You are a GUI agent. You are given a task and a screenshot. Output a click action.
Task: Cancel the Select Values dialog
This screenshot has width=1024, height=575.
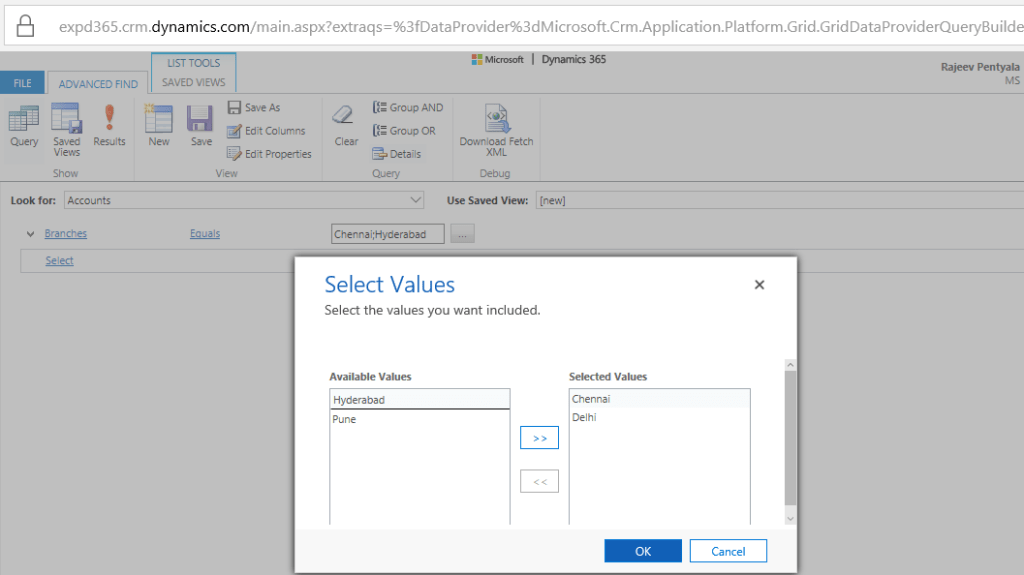point(728,551)
